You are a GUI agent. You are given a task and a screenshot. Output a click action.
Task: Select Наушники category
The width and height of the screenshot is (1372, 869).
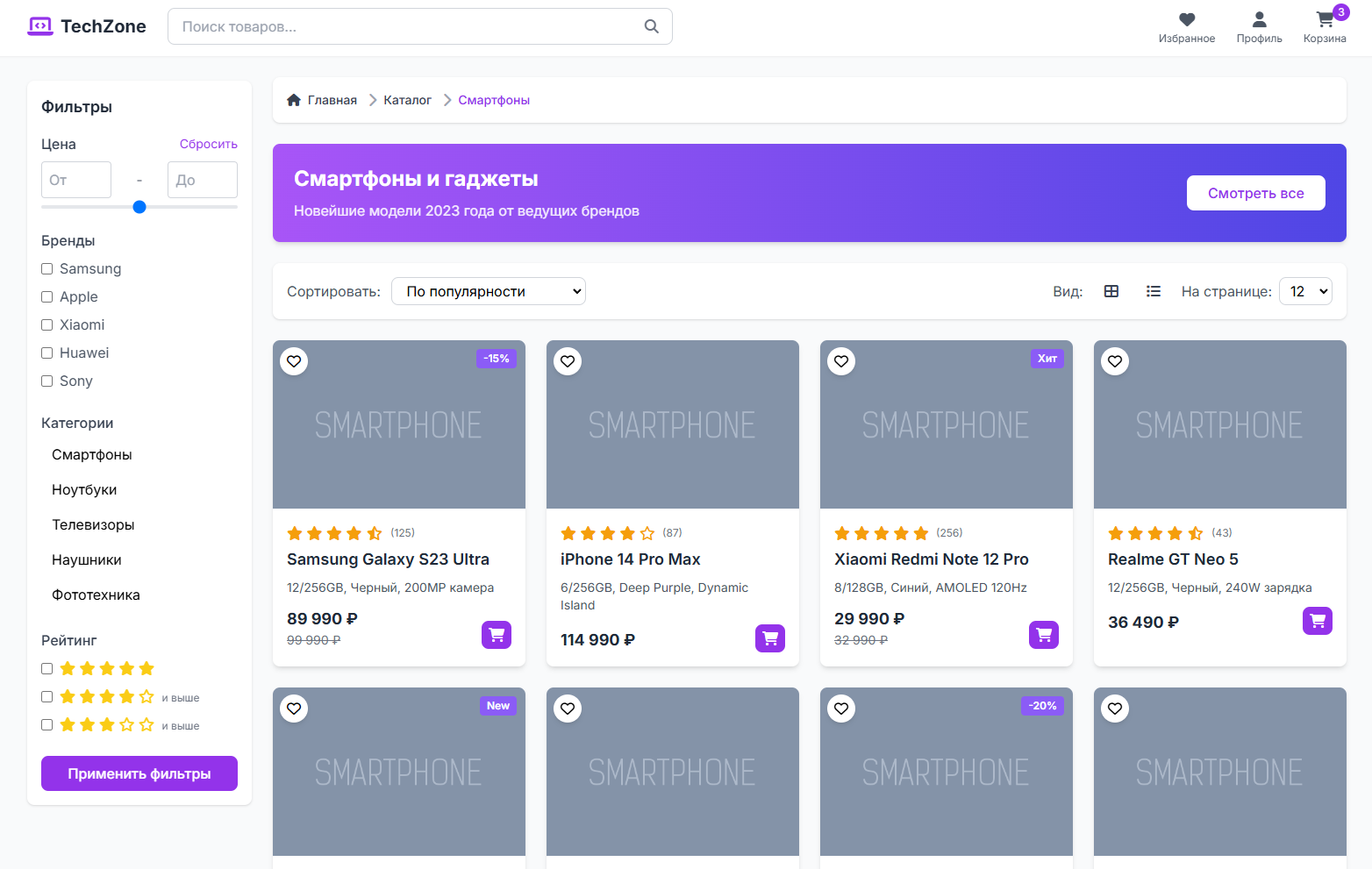(x=87, y=559)
